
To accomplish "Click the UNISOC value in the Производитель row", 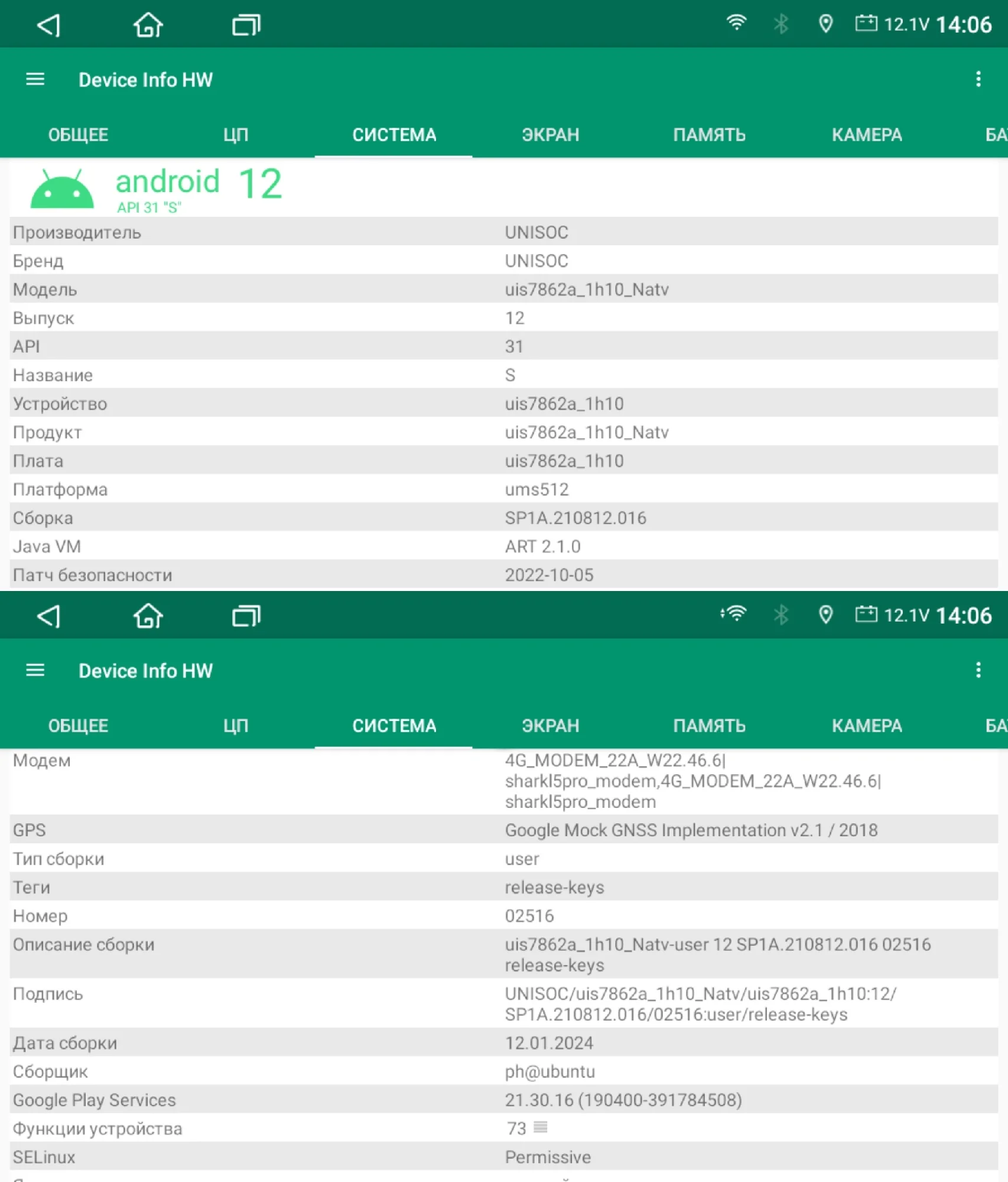I will 536,232.
